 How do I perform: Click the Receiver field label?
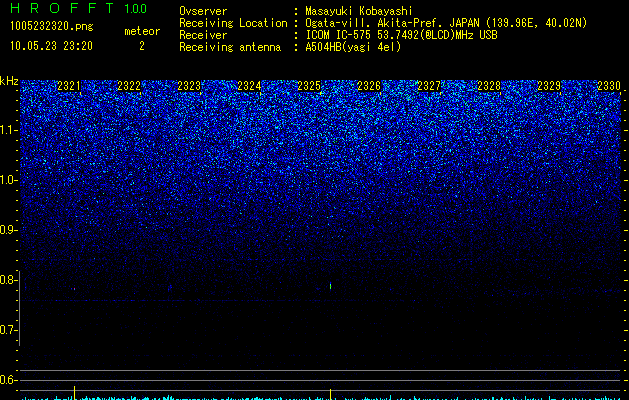(x=203, y=35)
